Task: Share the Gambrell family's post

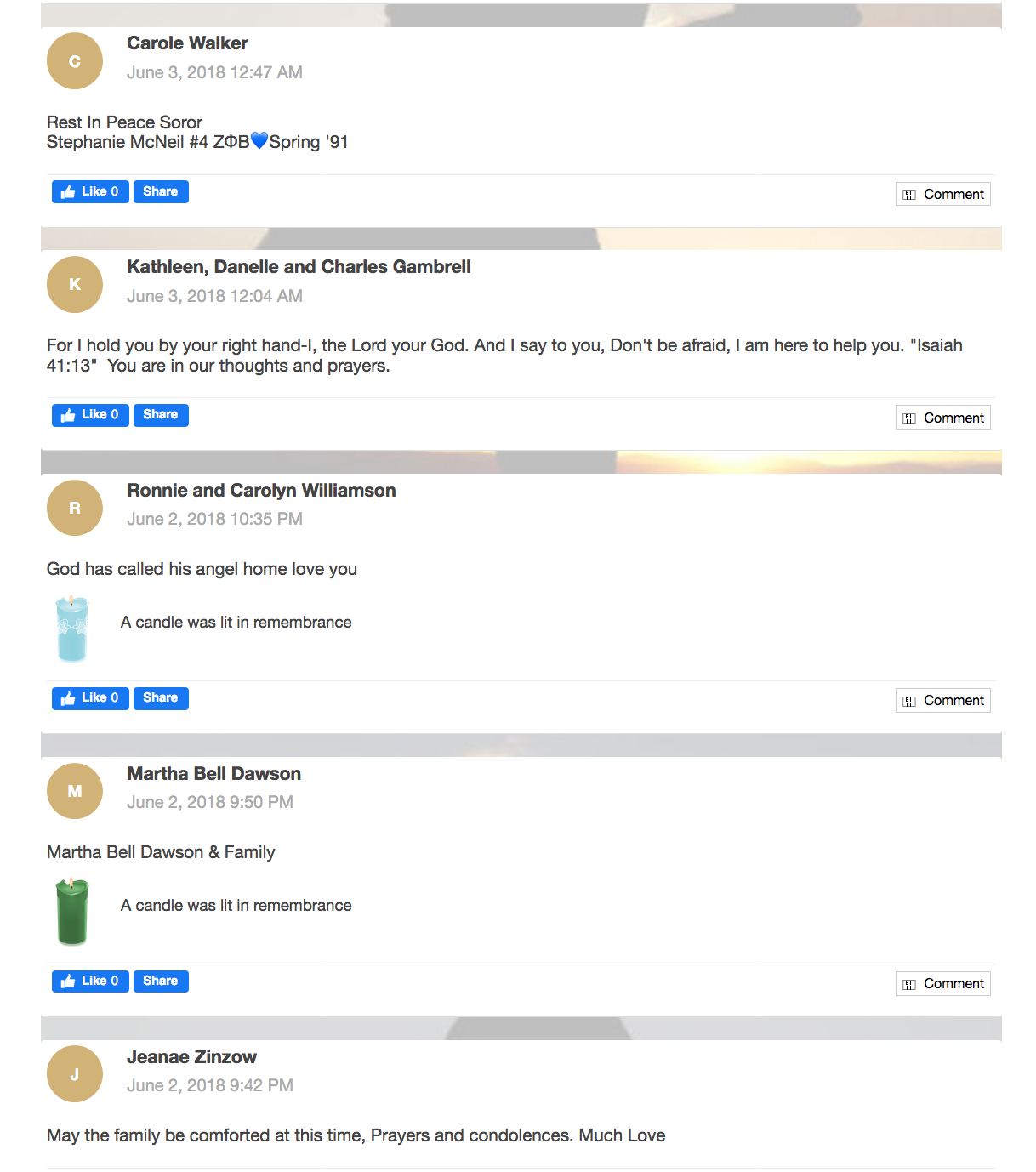Action: pyautogui.click(x=161, y=415)
